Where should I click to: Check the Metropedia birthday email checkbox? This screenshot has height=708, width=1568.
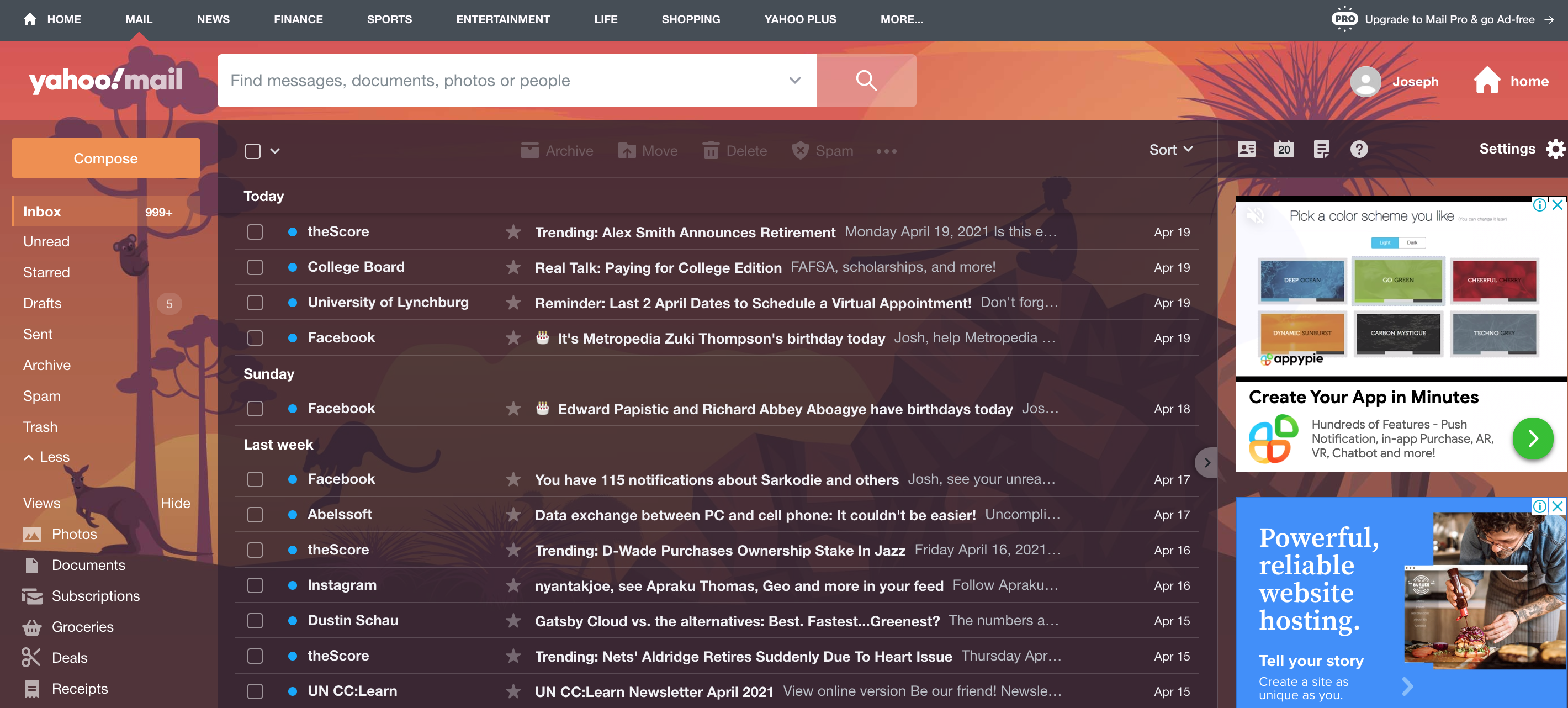(x=255, y=338)
